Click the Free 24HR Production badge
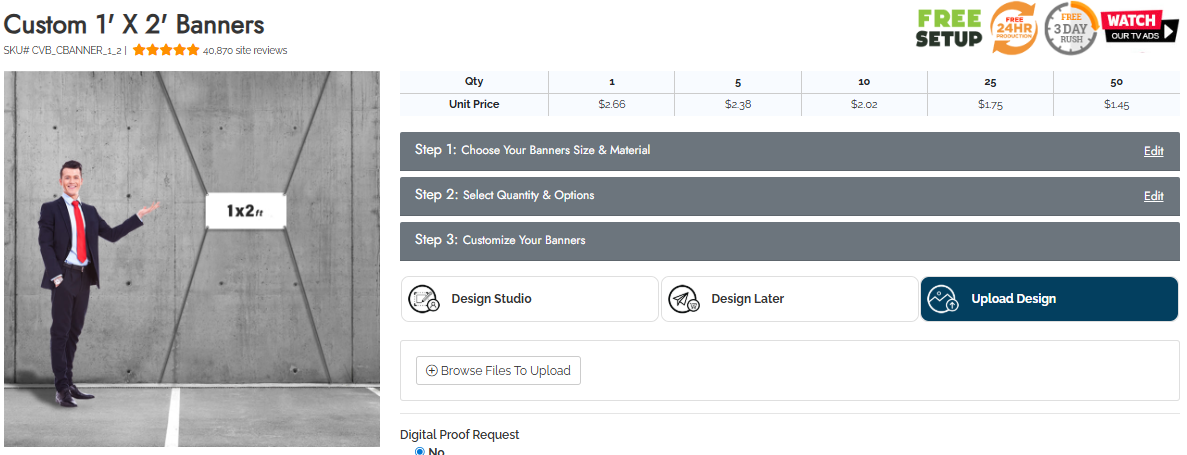 click(x=1014, y=29)
